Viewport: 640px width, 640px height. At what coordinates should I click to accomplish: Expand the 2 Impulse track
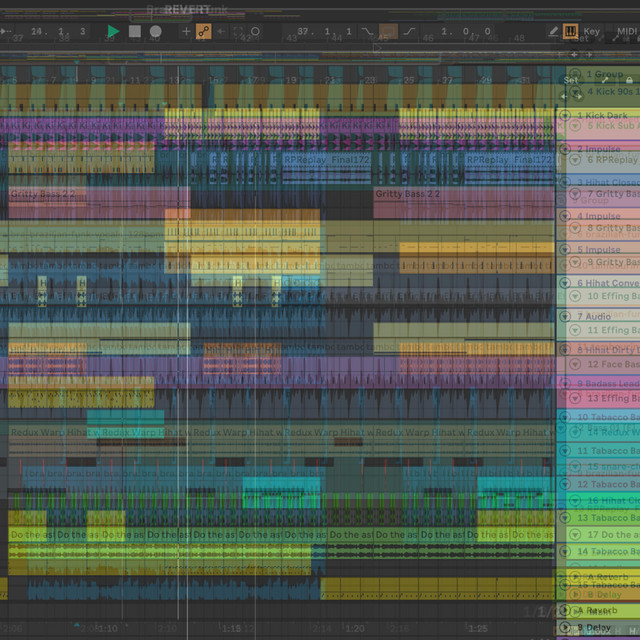coord(566,149)
